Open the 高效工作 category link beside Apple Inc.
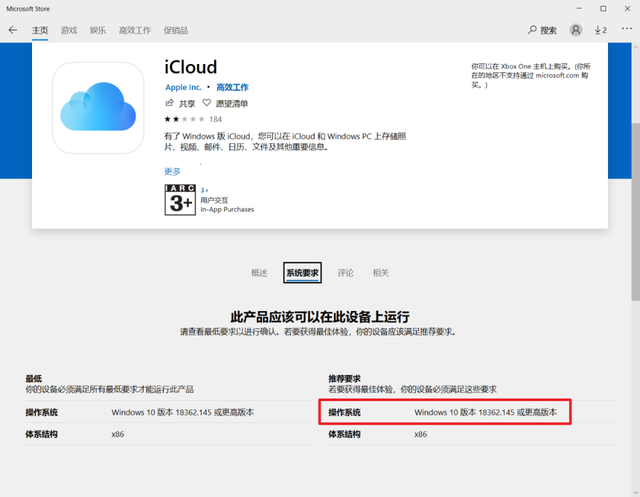 [x=232, y=87]
